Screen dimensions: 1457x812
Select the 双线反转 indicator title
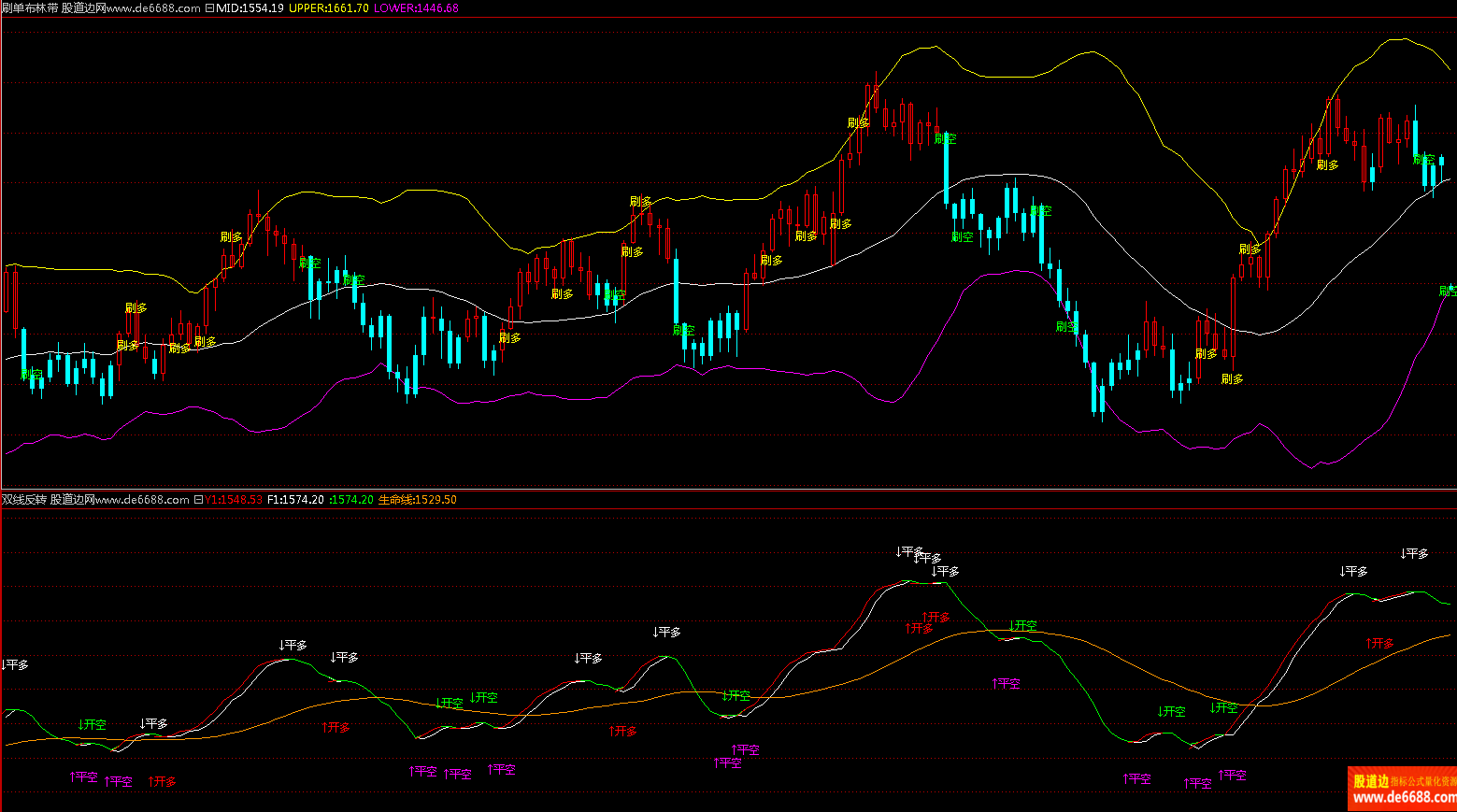(x=24, y=500)
